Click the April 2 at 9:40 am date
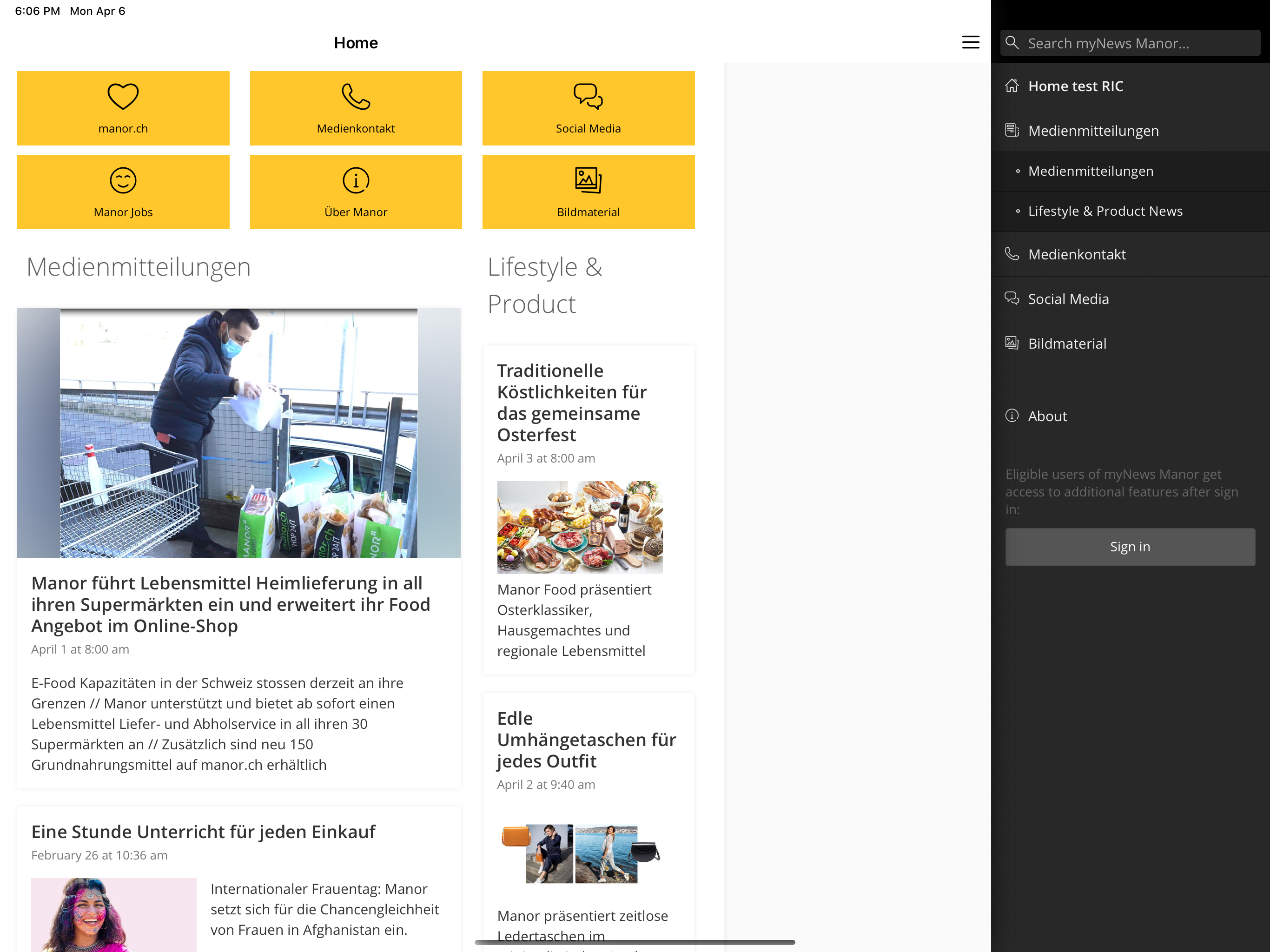This screenshot has width=1270, height=952. click(x=546, y=784)
